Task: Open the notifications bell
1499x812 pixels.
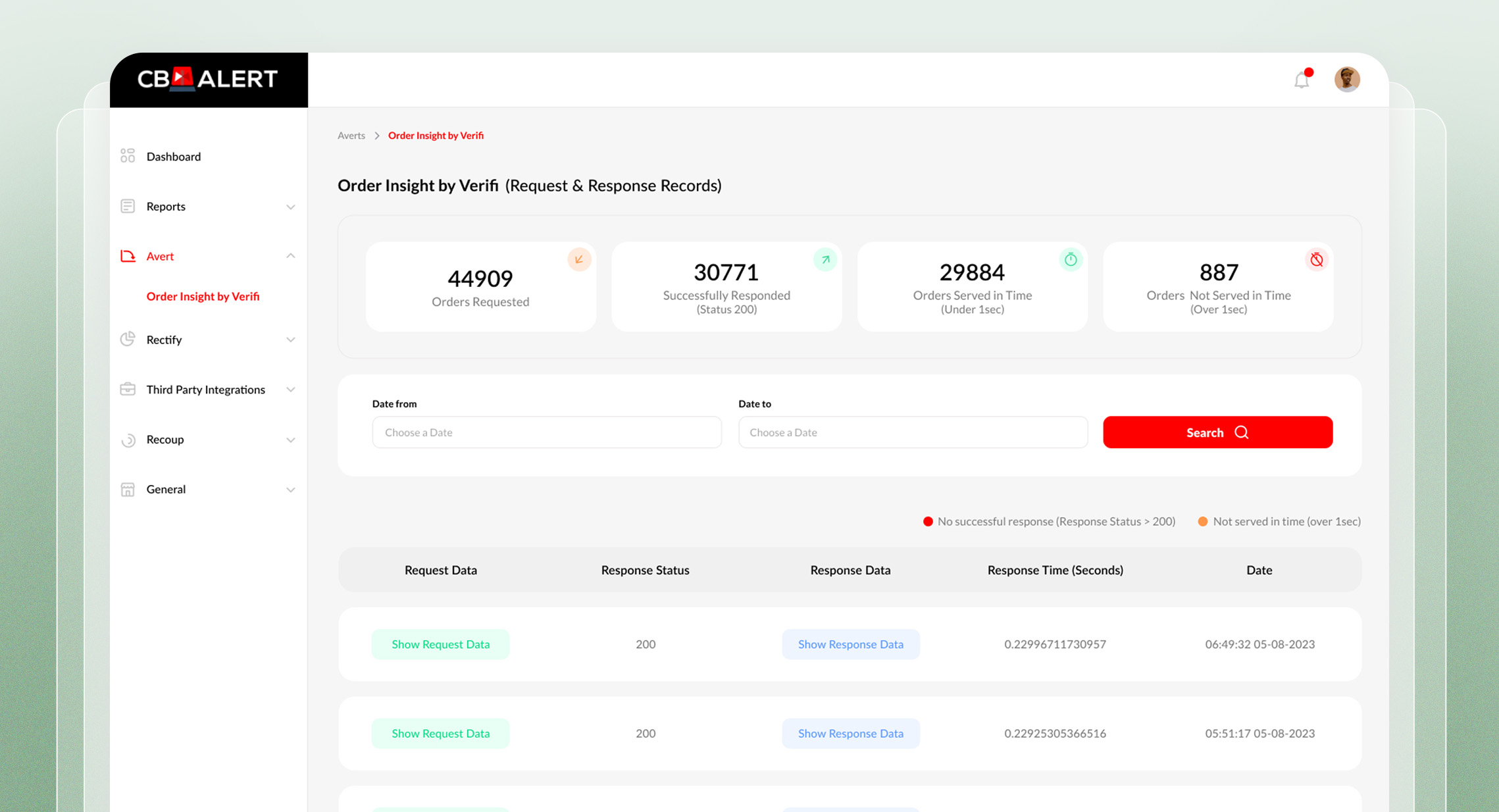Action: coord(1302,80)
